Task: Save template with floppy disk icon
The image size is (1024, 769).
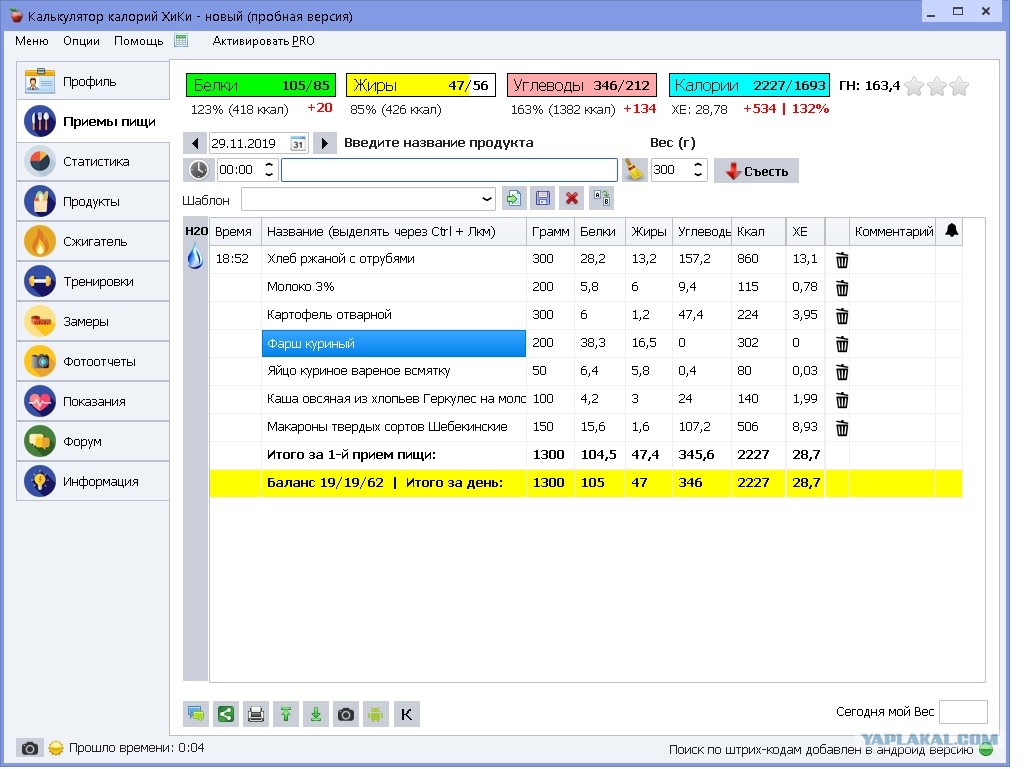Action: click(543, 198)
